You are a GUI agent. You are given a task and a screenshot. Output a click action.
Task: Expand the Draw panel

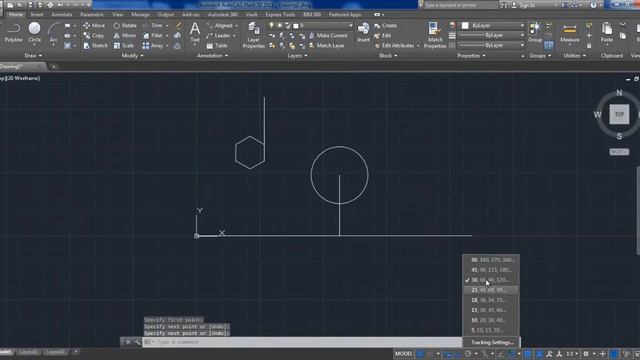(x=33, y=56)
